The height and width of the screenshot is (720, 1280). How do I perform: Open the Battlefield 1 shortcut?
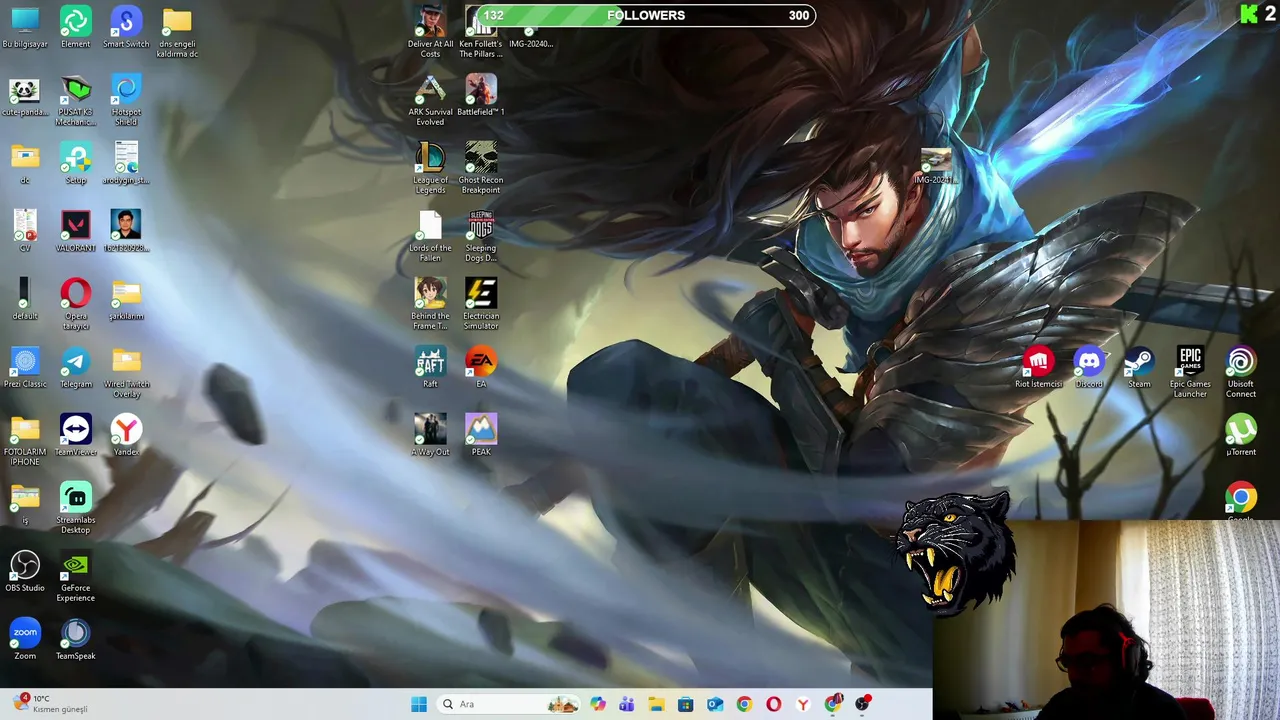point(481,95)
